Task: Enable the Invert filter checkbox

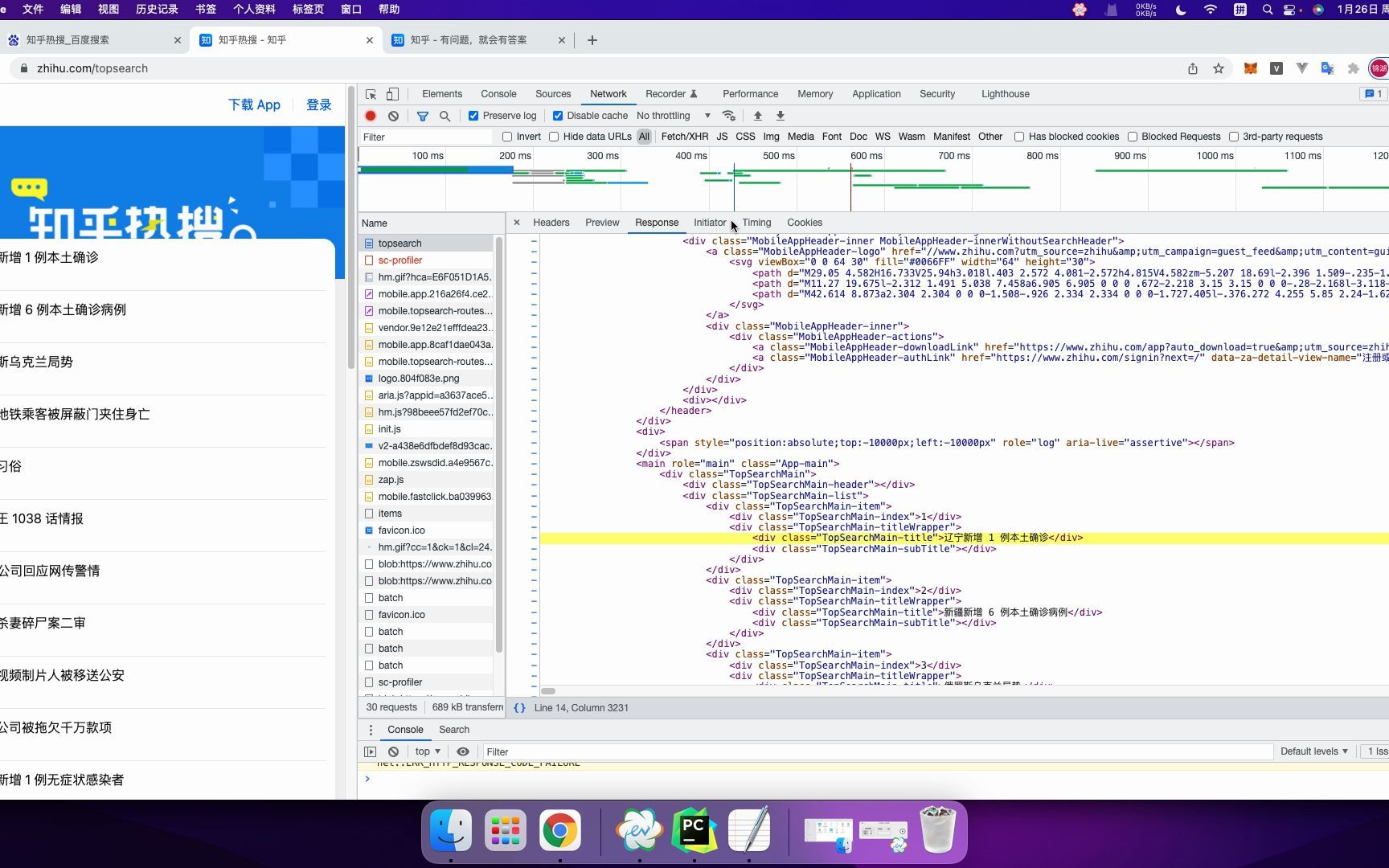Action: pyautogui.click(x=507, y=137)
